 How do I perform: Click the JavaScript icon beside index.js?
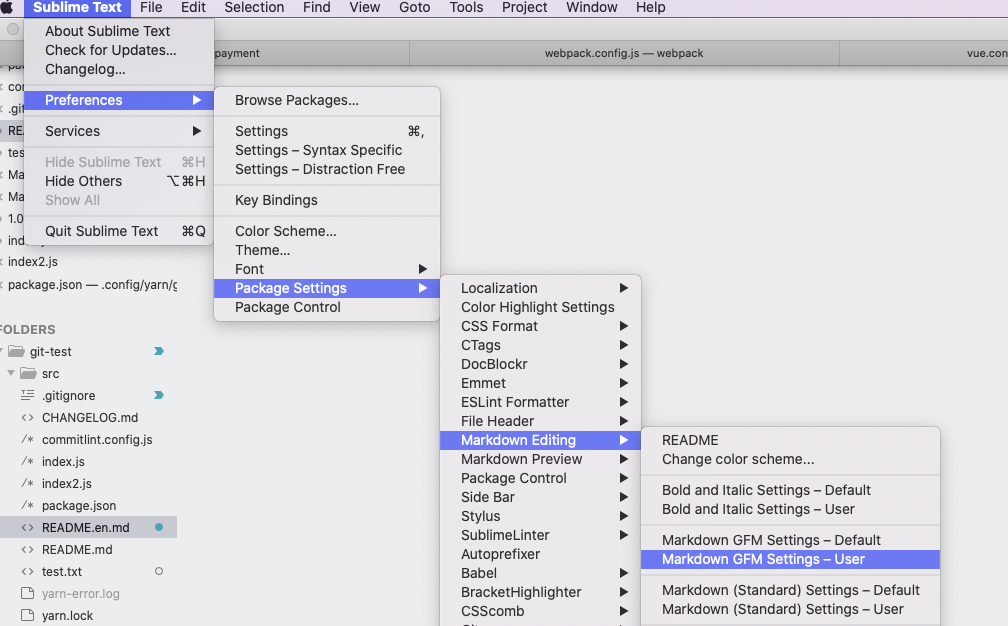pyautogui.click(x=27, y=461)
